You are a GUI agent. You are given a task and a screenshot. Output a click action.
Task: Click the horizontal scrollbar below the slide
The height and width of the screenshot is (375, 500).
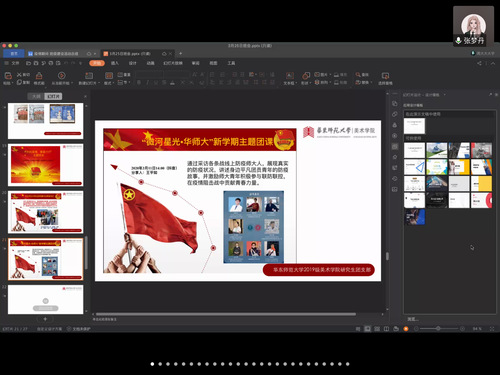pyautogui.click(x=226, y=314)
